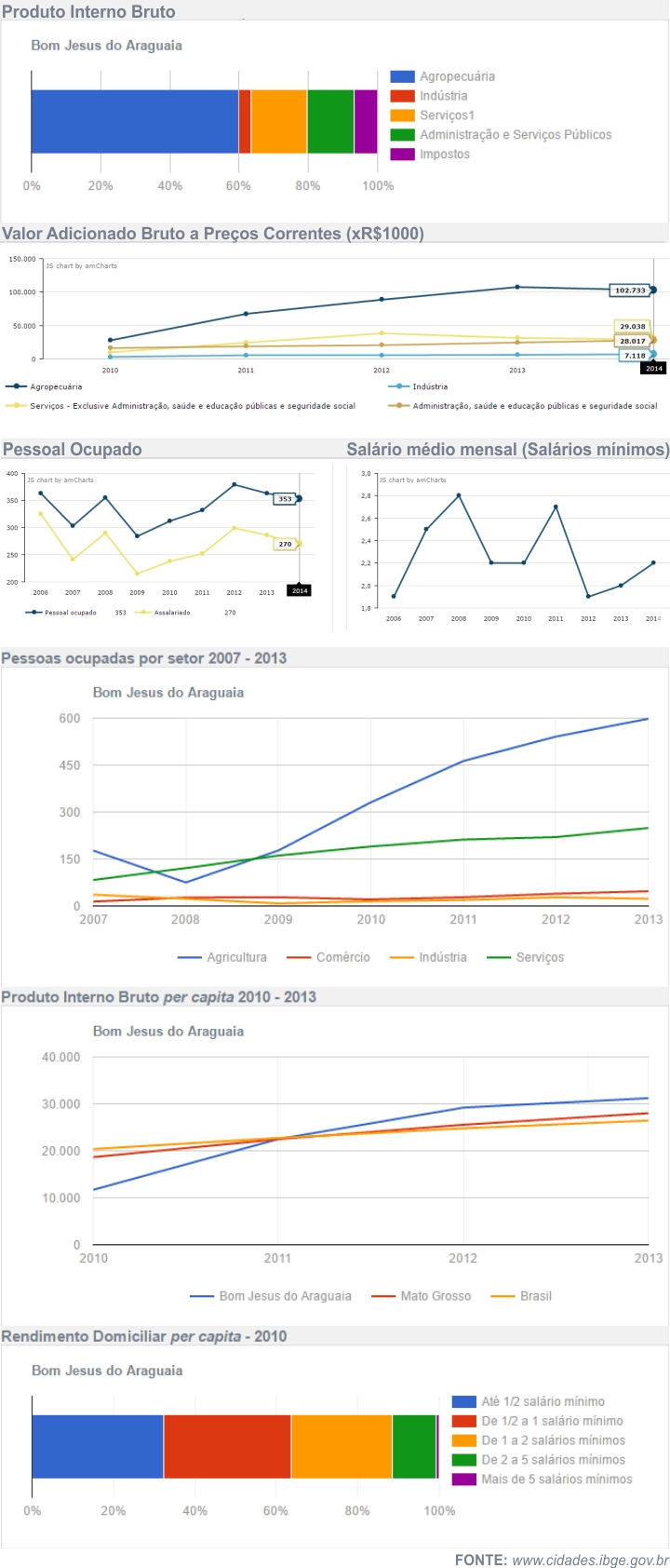Click Mato Grosso legend entry
This screenshot has width=670, height=1568.
(x=422, y=1296)
